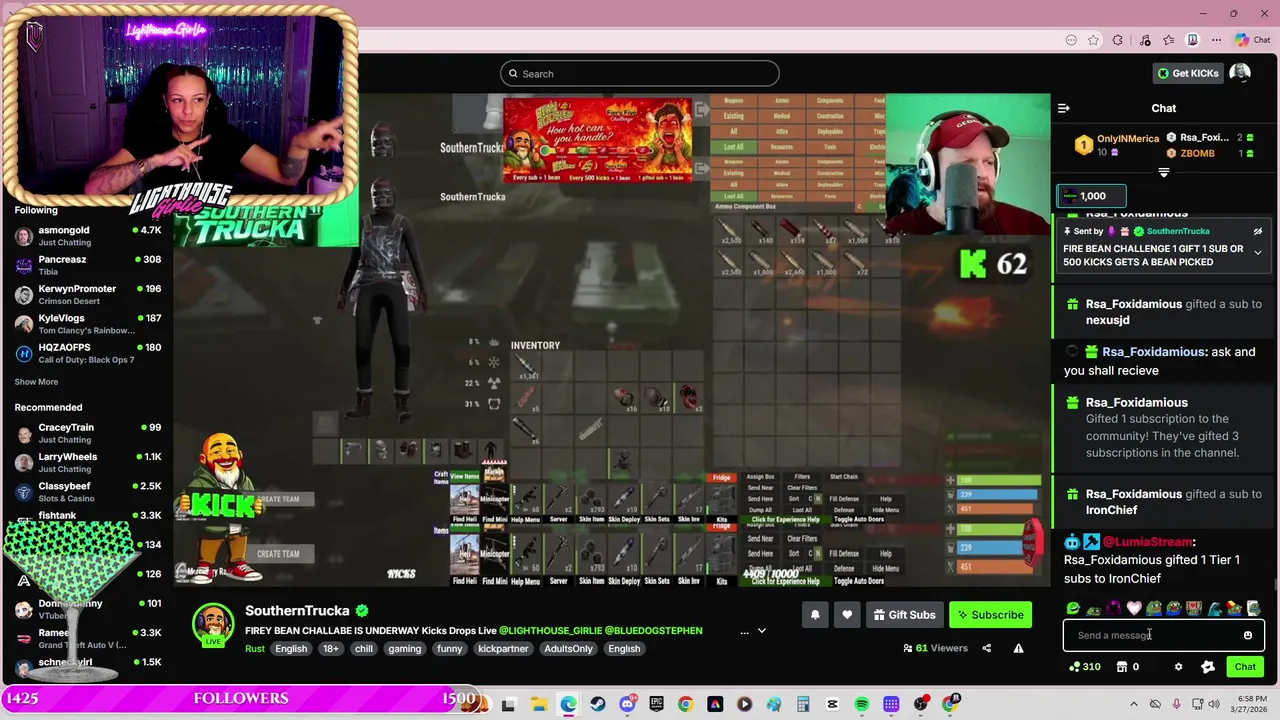Viewport: 1280px width, 720px height.
Task: Expand the stream description chevron
Action: pos(762,631)
